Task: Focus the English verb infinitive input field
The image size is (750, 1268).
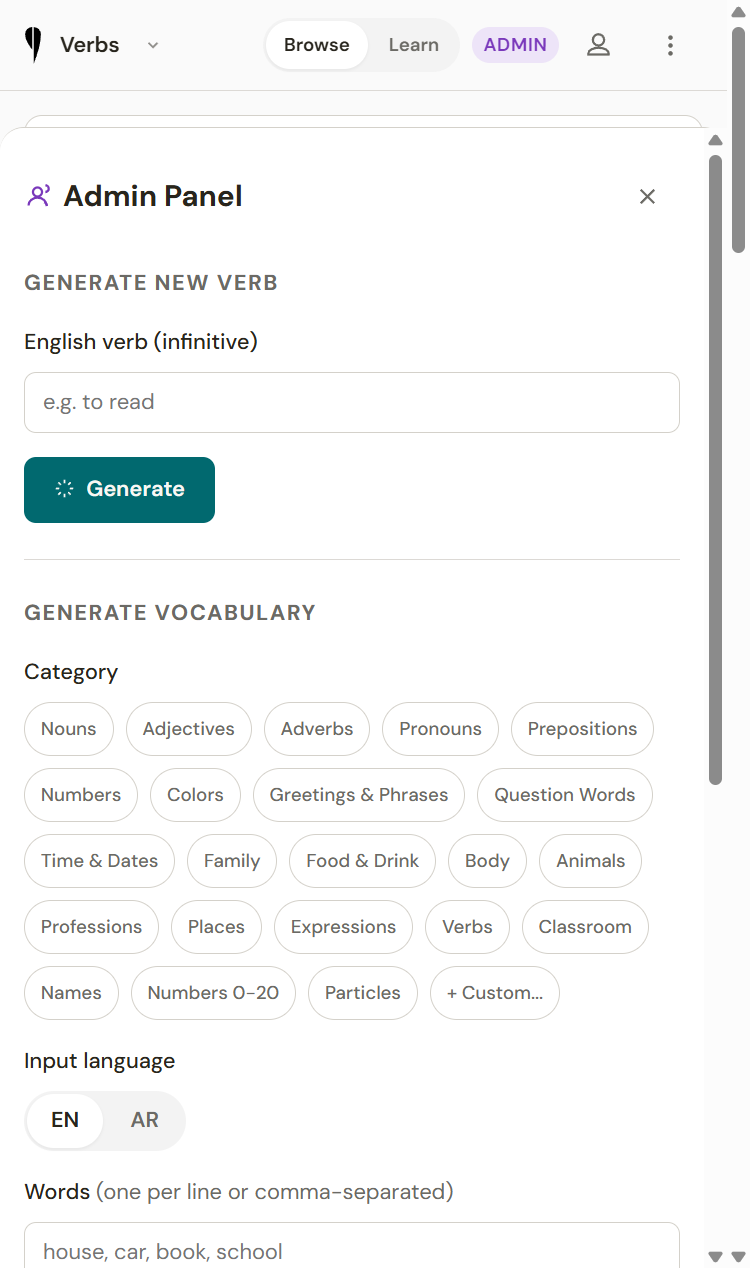Action: pos(352,403)
